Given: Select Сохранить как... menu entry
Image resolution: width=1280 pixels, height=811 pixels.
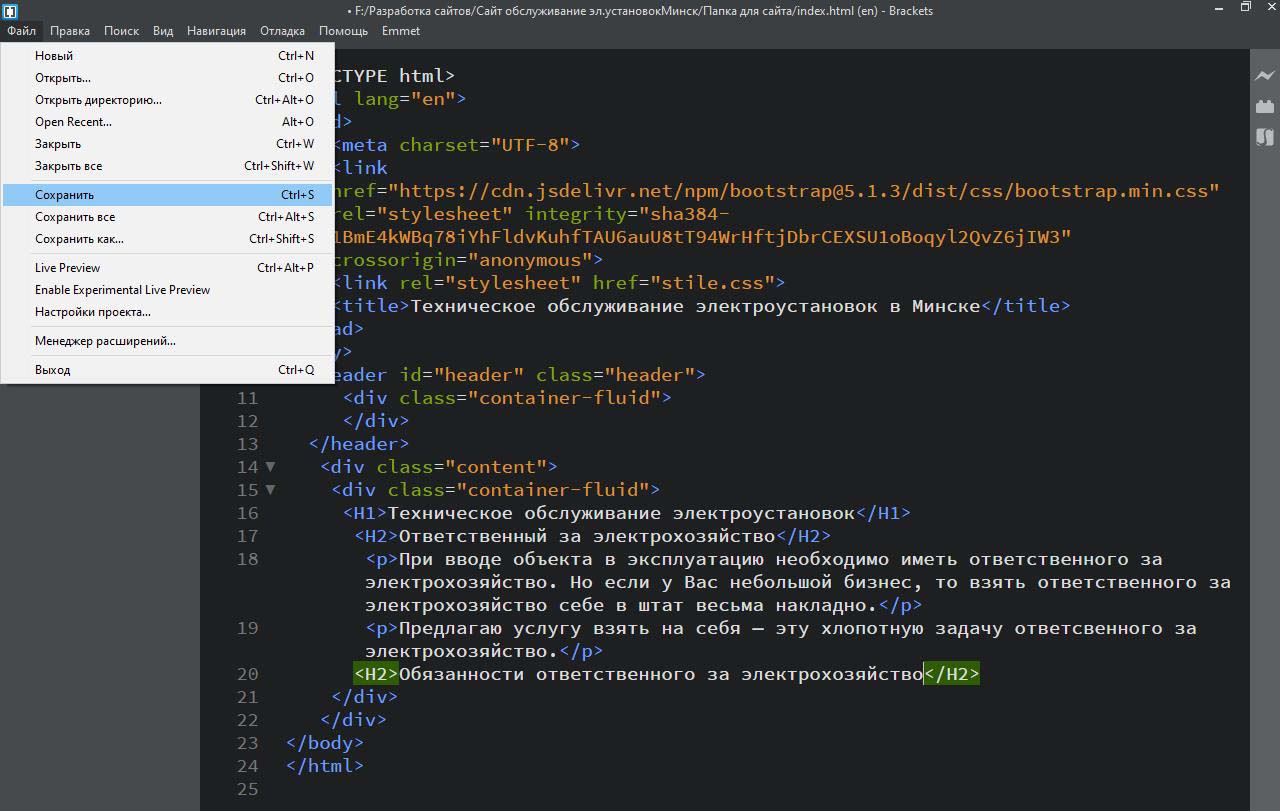Looking at the screenshot, I should point(79,239).
